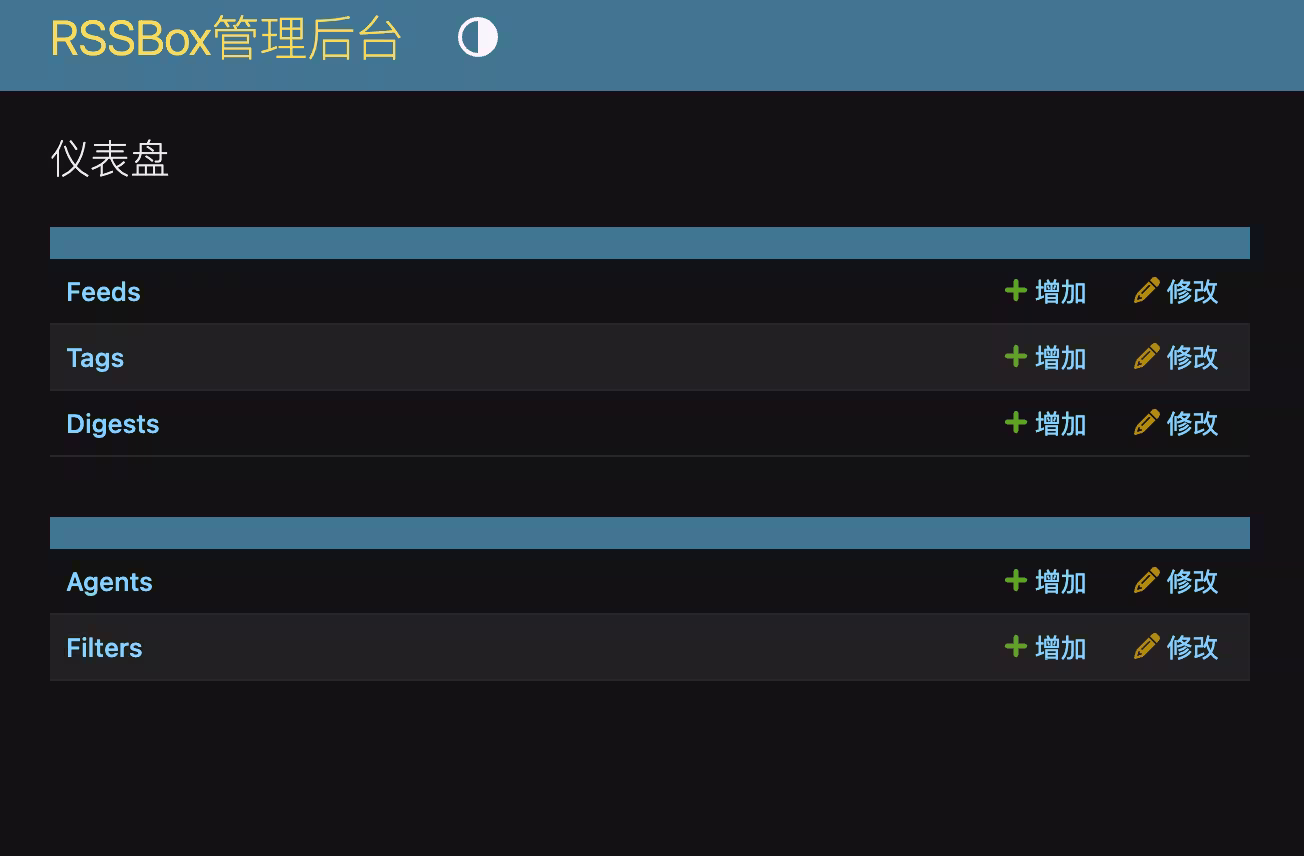Viewport: 1304px width, 856px height.
Task: Open the Tags list
Action: (x=95, y=357)
